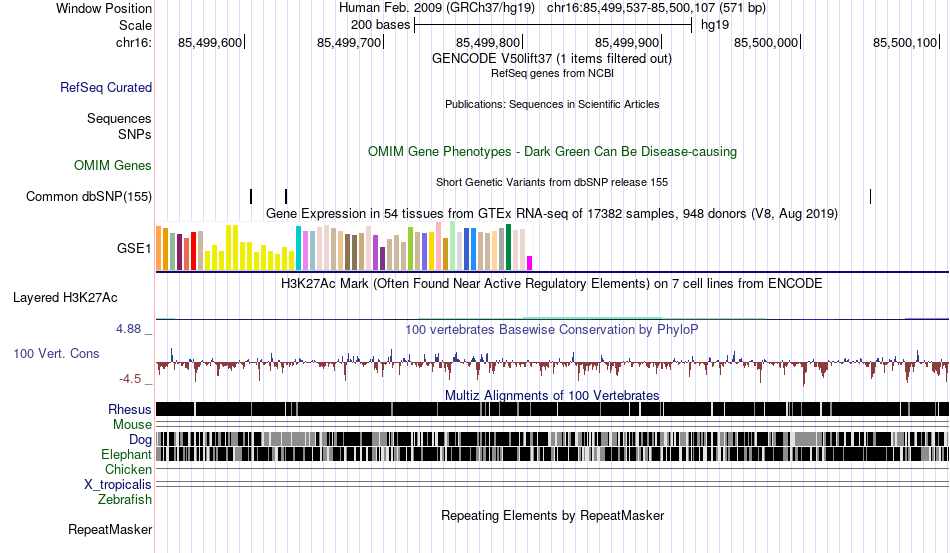
Task: Click position marker 85,499,800
Action: (489, 42)
